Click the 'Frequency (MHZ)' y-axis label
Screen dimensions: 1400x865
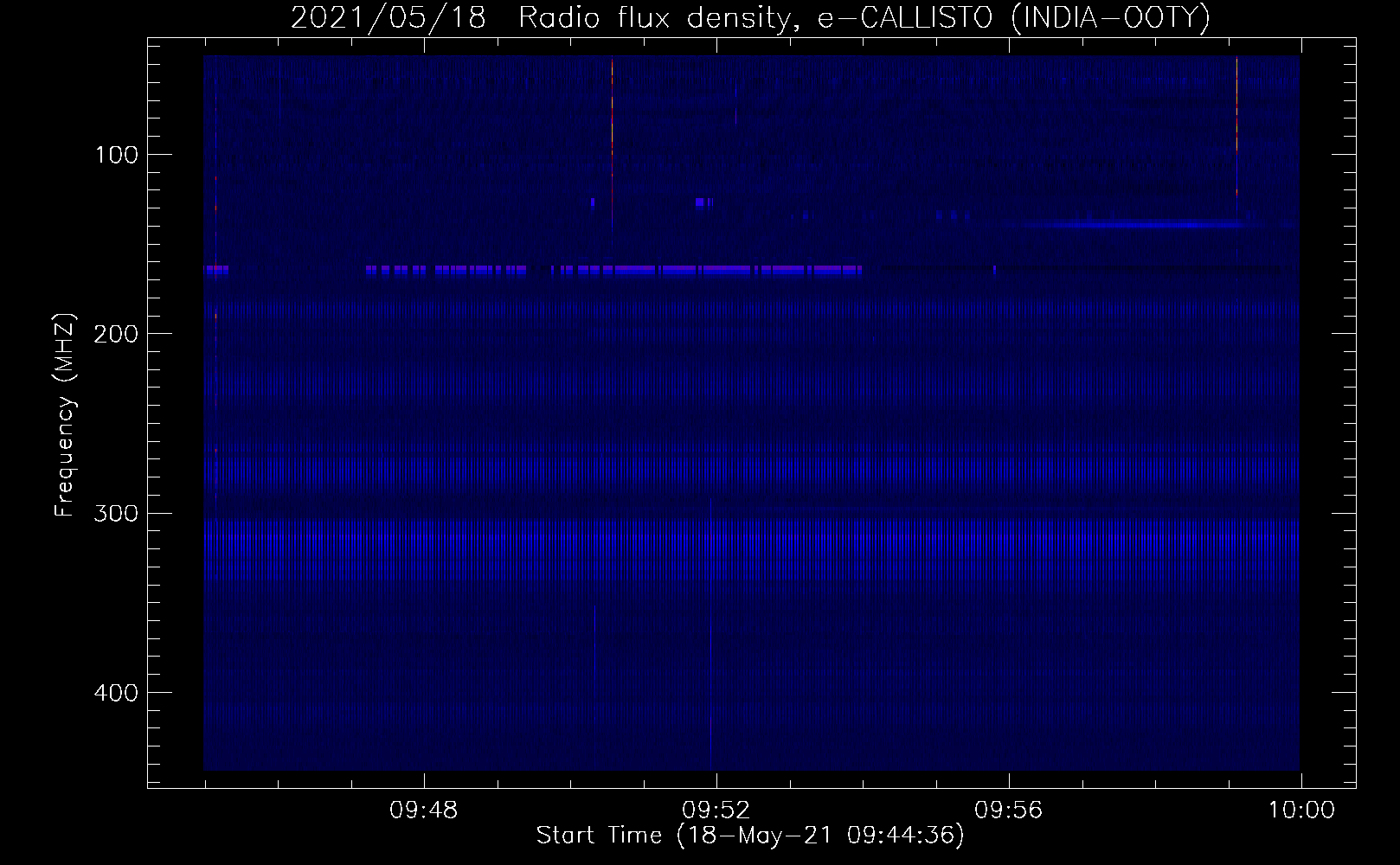coord(65,414)
